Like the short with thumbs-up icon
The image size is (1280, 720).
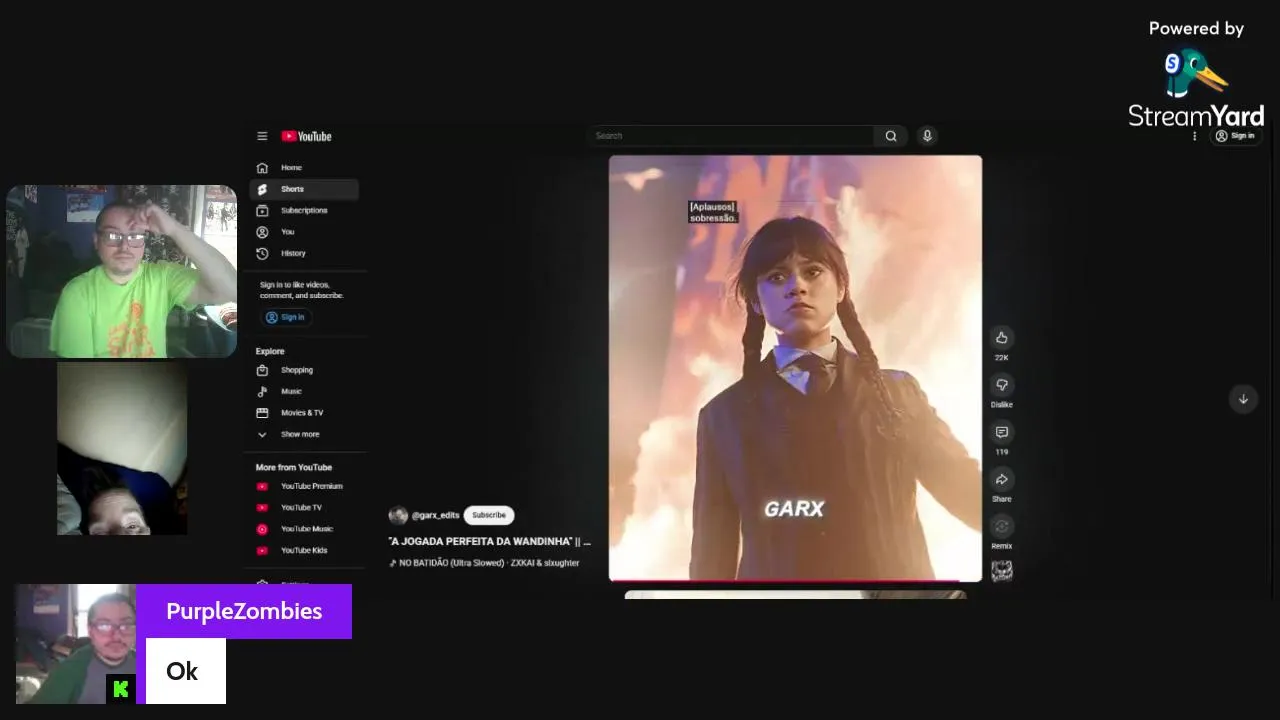(1001, 338)
